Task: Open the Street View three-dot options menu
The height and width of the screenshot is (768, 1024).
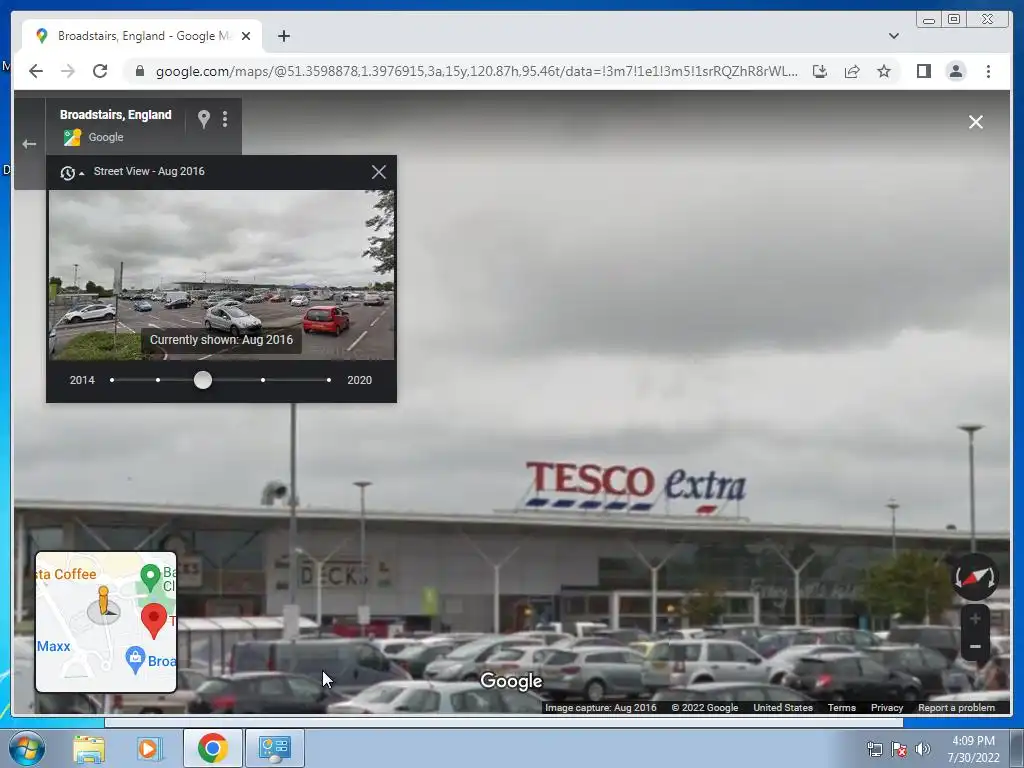Action: [225, 119]
